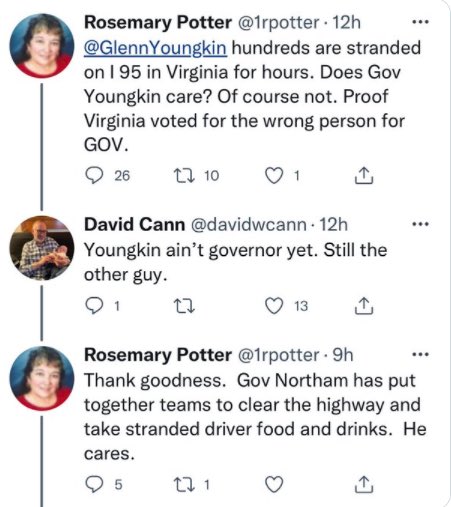Retweet the Gov Northam tweet
Screen dimensions: 451x507
point(184,484)
